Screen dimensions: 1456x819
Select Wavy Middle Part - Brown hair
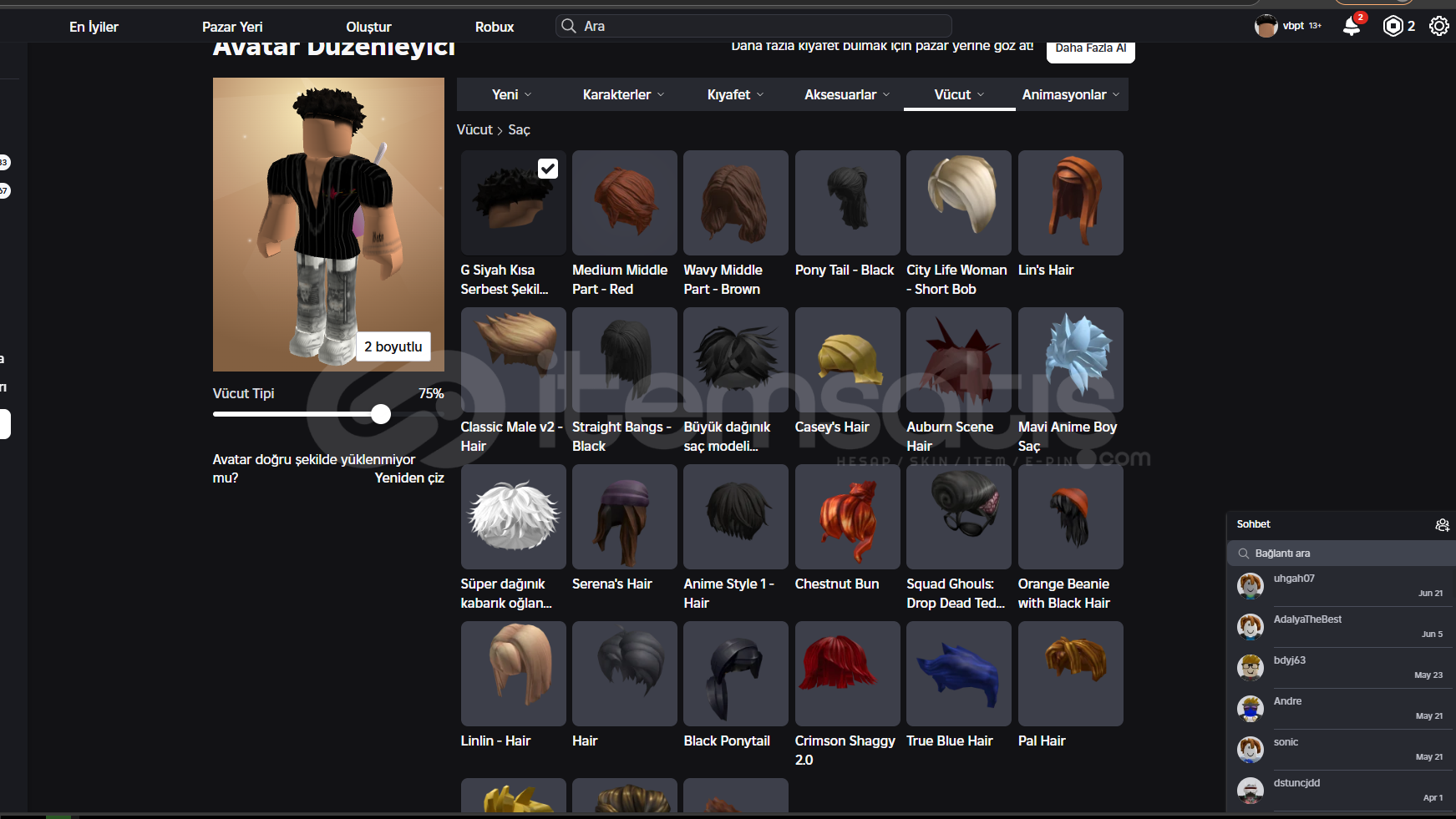point(736,203)
